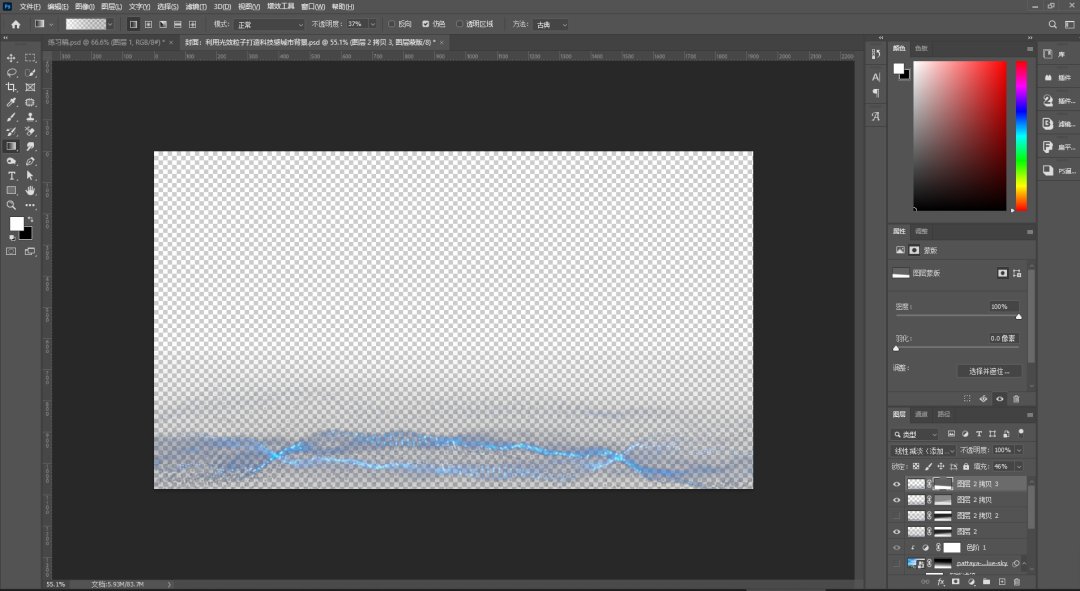The image size is (1080, 591).
Task: Create a new layer with plus icon
Action: click(1001, 582)
